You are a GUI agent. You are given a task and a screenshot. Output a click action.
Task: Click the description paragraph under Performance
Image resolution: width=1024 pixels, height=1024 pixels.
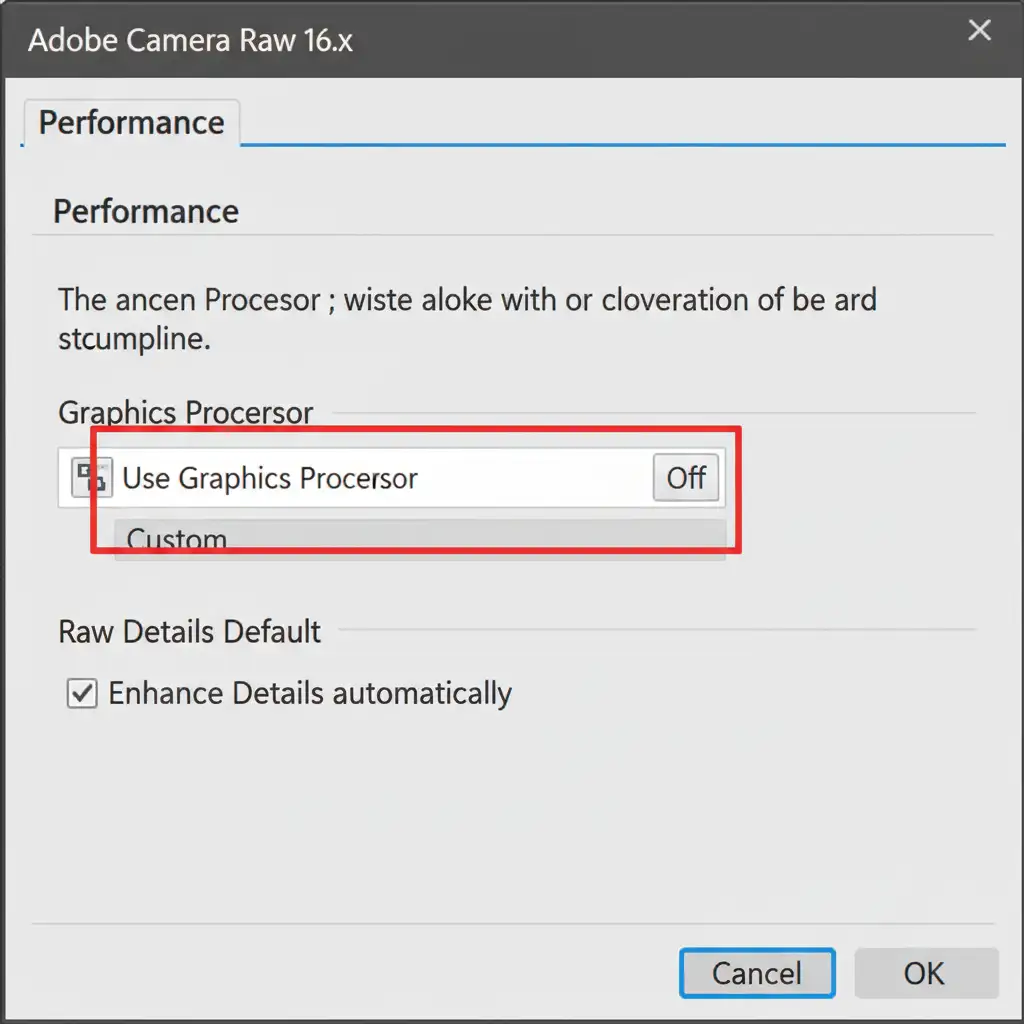click(x=466, y=317)
